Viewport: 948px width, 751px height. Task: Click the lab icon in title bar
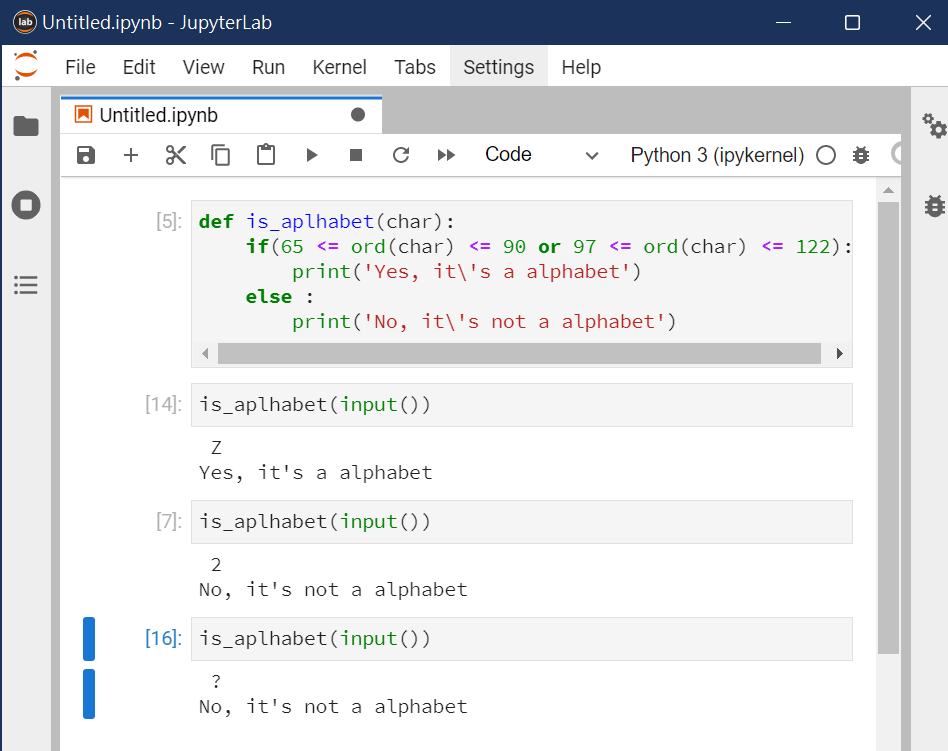pos(25,22)
